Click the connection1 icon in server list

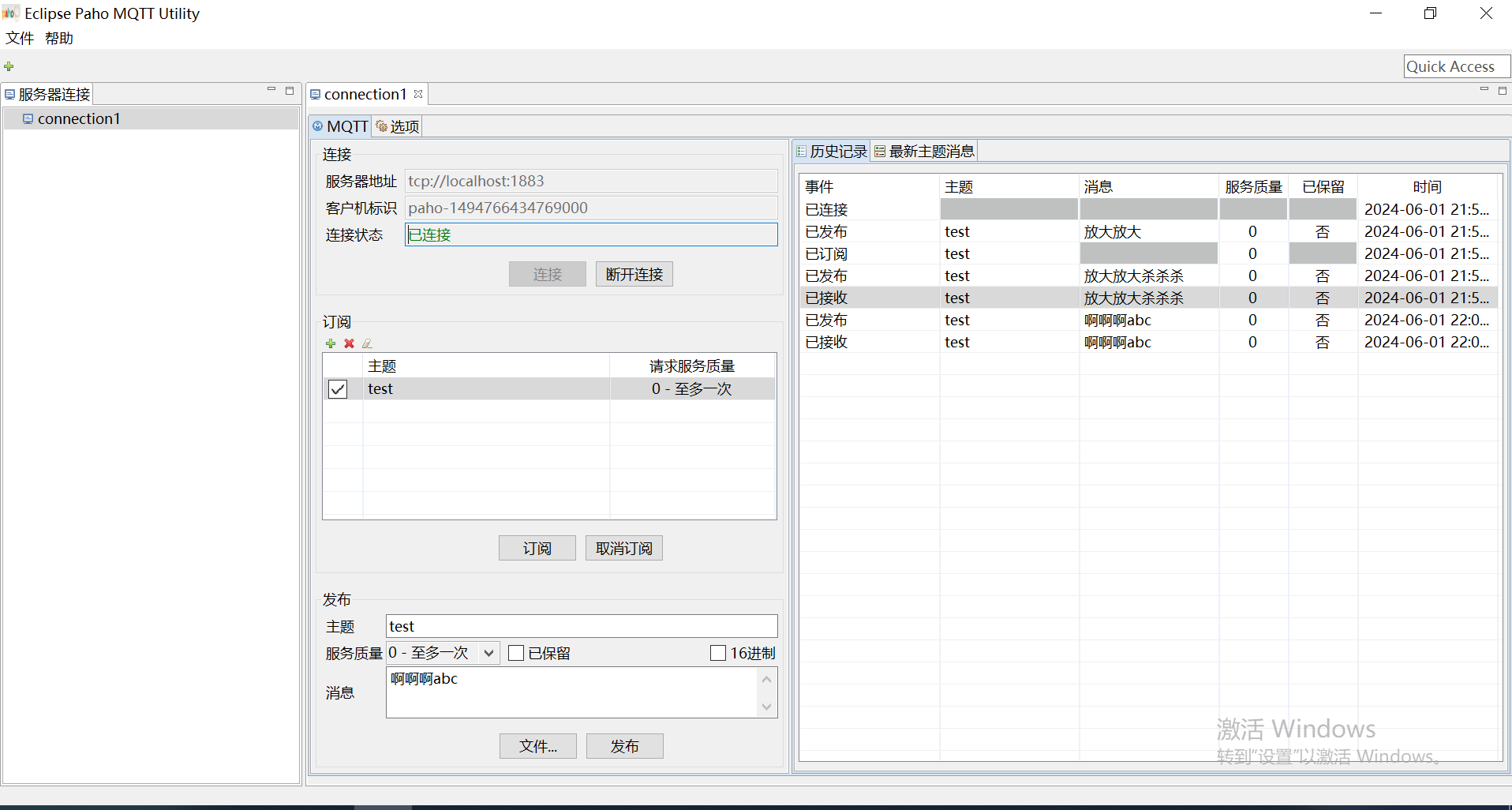click(28, 118)
